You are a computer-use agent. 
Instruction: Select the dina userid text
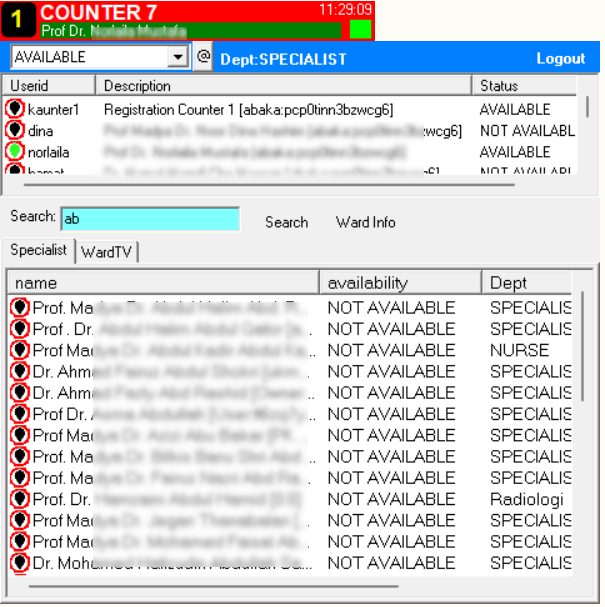[41, 131]
